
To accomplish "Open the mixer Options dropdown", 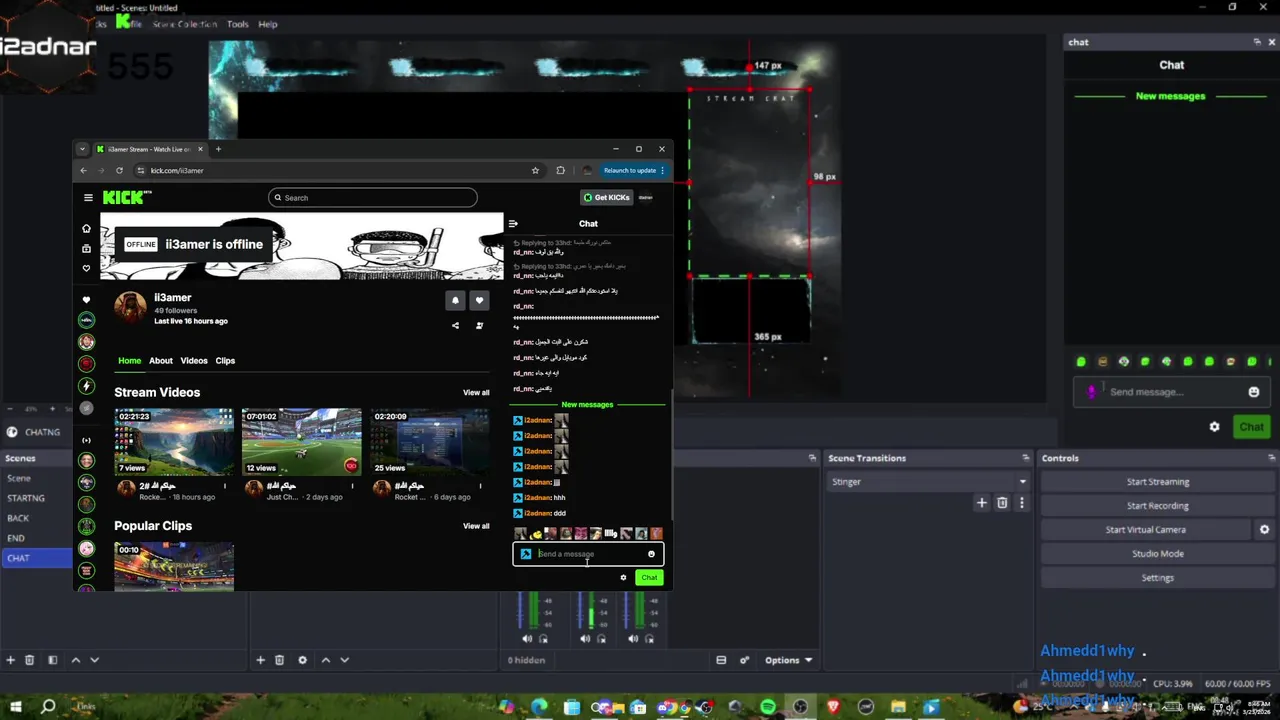I will click(789, 660).
